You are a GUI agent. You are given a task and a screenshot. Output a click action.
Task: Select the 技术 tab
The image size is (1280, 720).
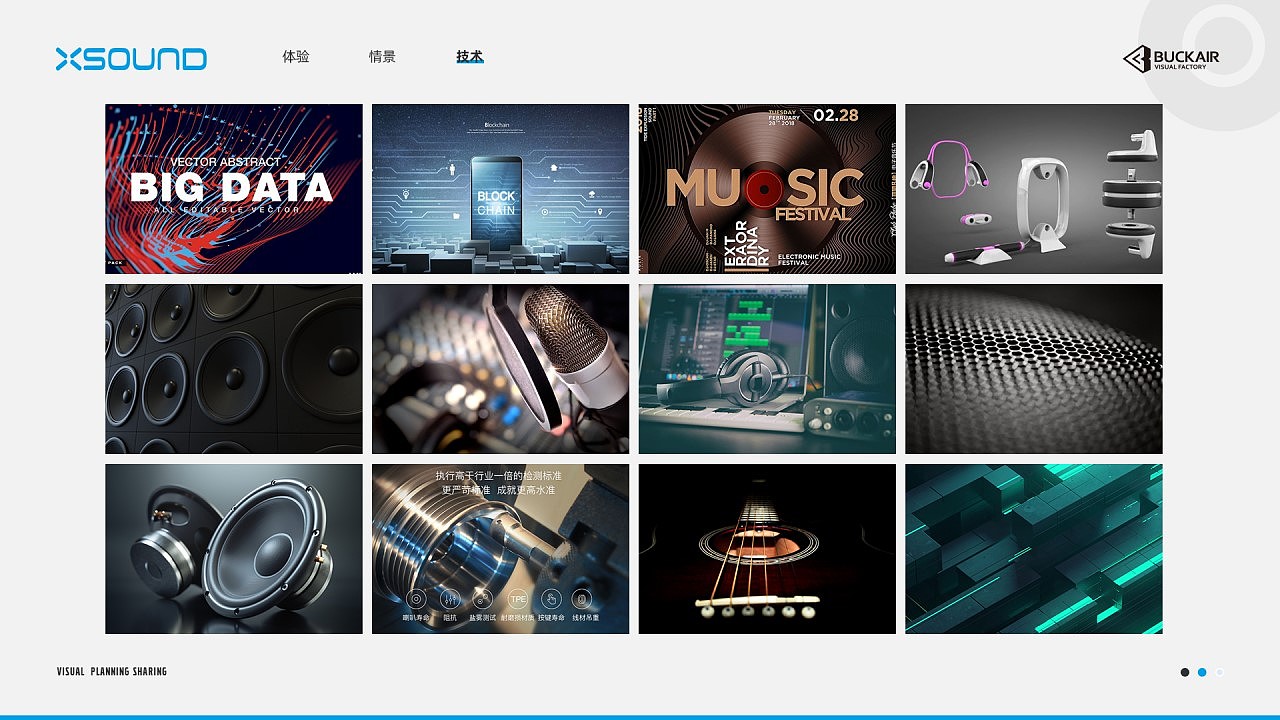coord(470,57)
